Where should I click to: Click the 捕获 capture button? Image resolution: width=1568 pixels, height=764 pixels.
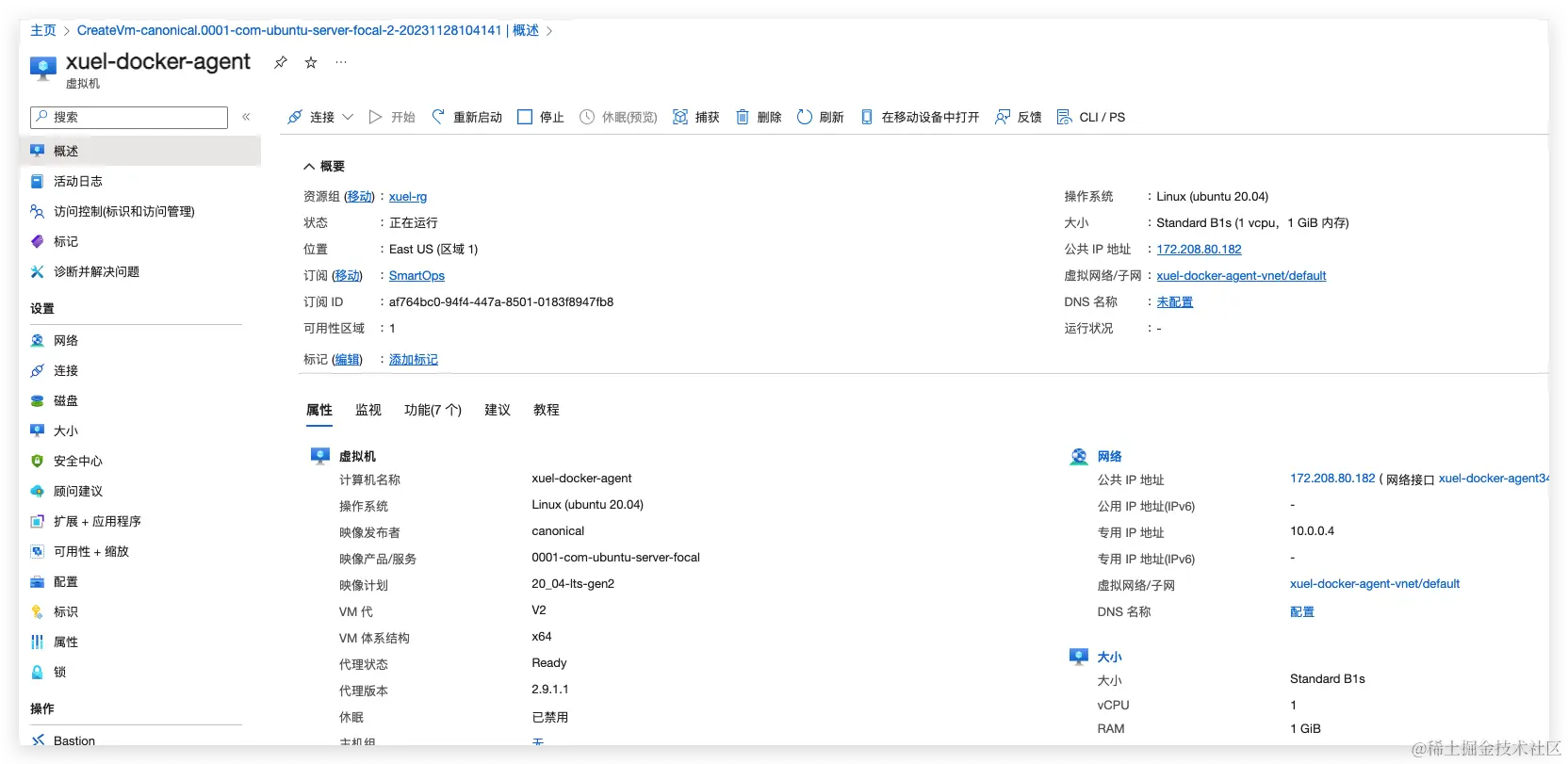[696, 117]
